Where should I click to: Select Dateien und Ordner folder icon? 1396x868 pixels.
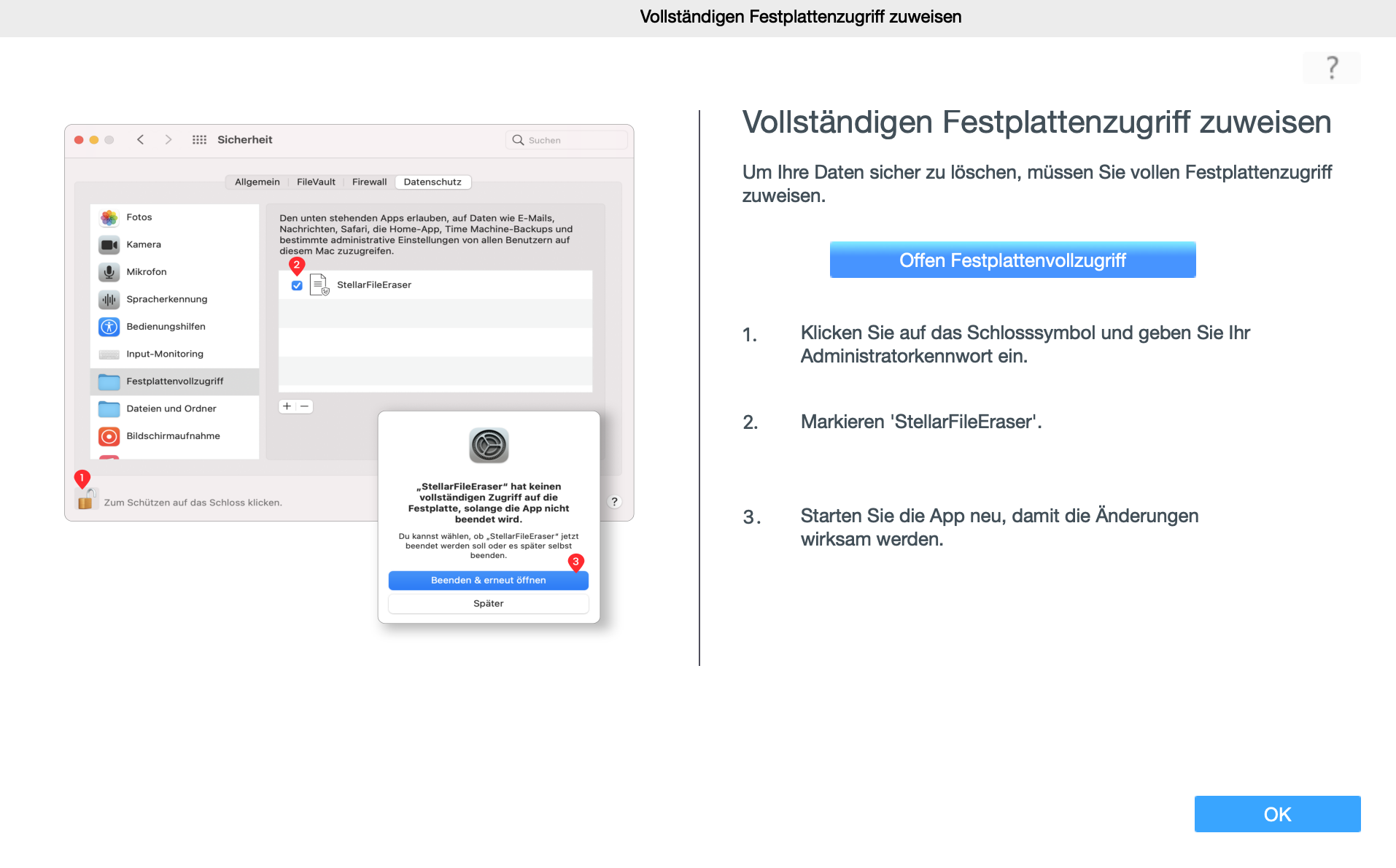point(109,408)
